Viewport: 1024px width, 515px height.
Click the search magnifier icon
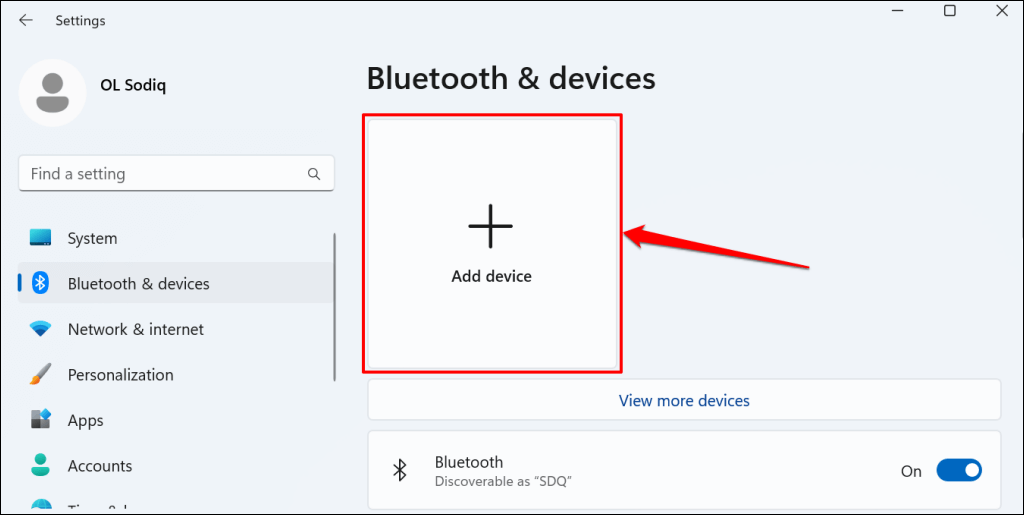point(314,174)
